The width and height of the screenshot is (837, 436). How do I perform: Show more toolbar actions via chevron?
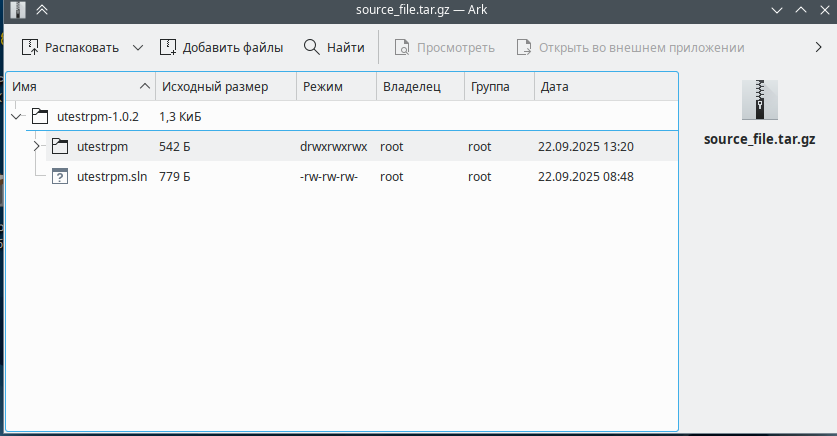[819, 47]
